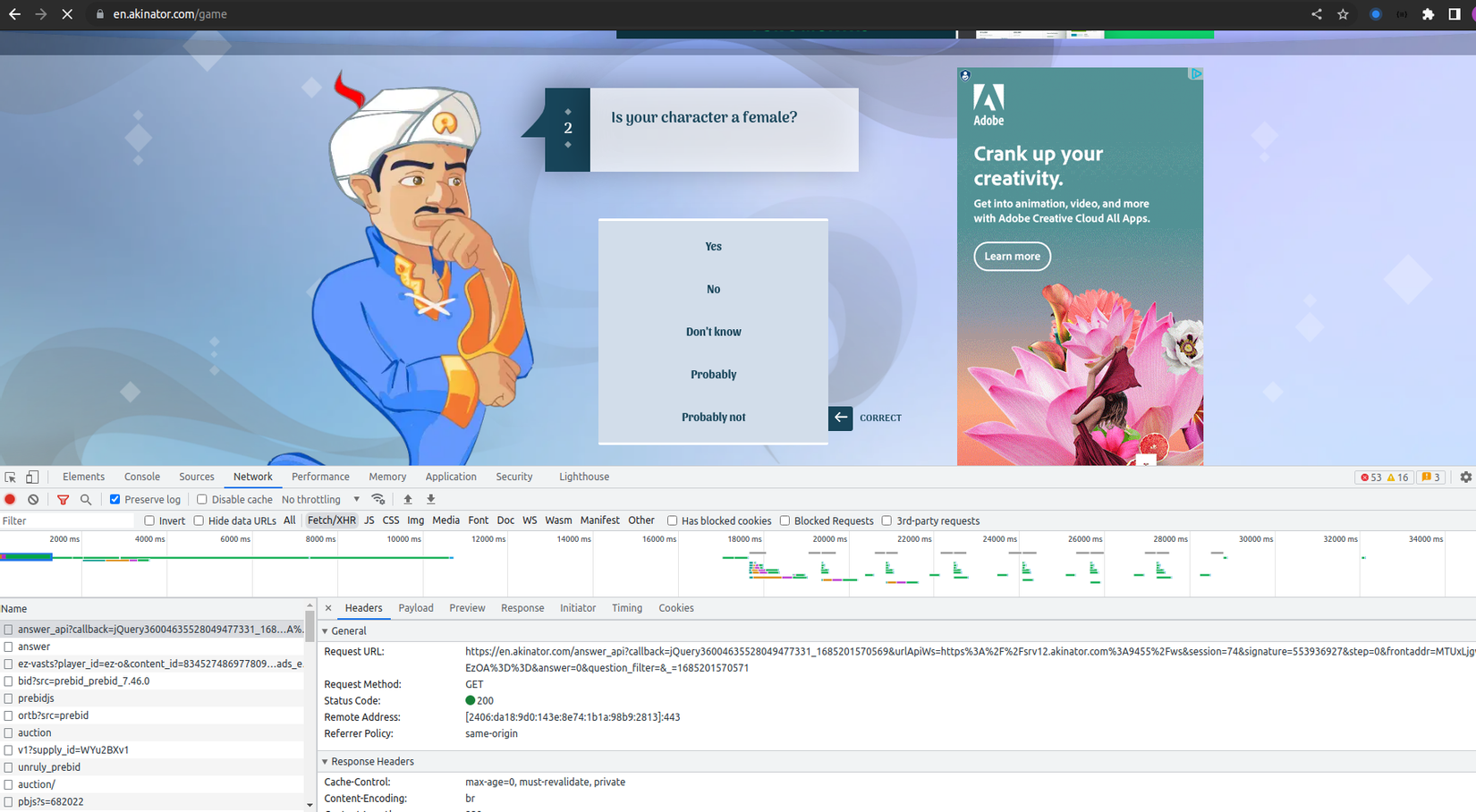
Task: Click the browser forward arrow
Action: (41, 14)
